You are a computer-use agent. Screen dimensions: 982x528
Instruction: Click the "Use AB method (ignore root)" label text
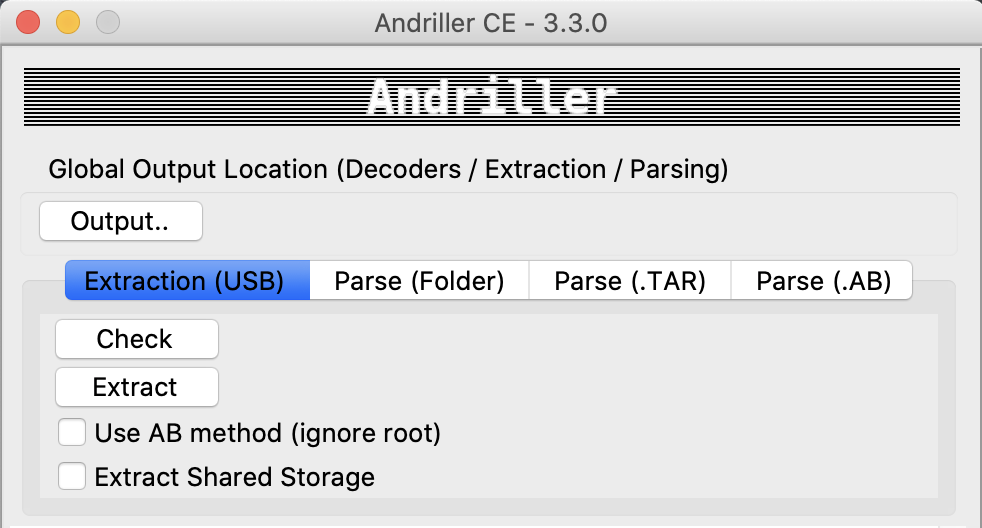coord(267,433)
